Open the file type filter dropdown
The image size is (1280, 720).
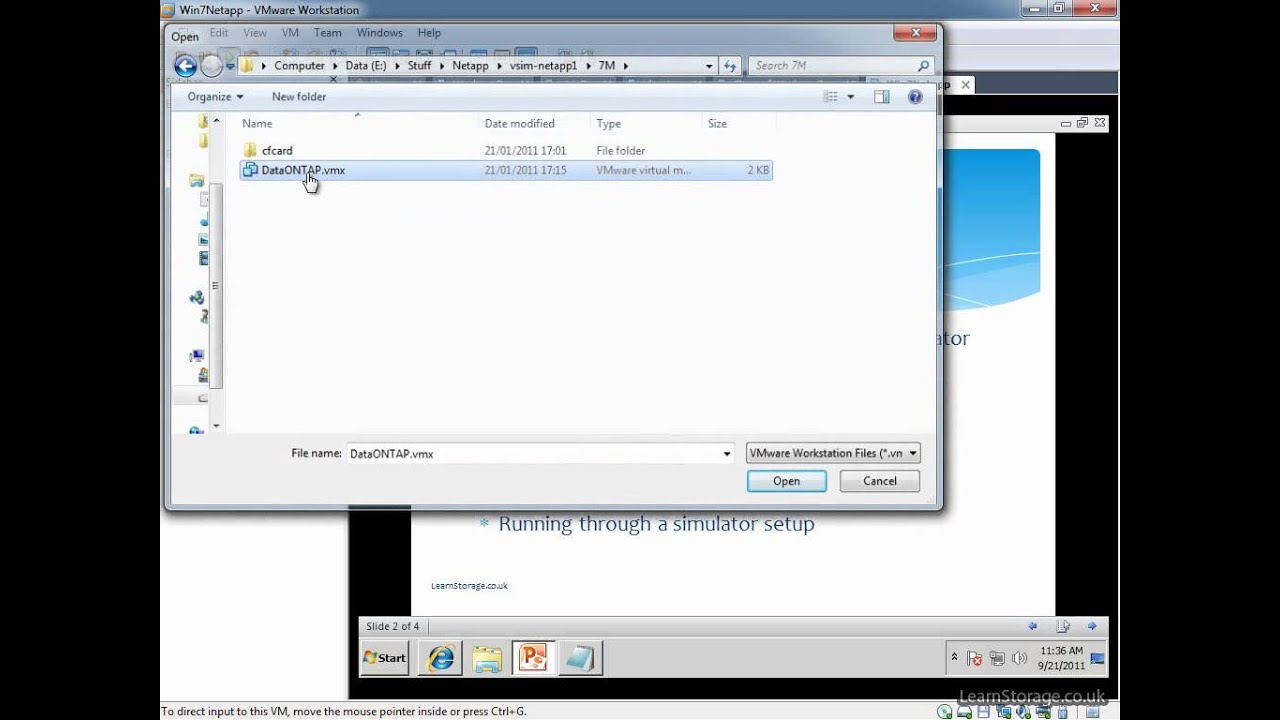pos(832,453)
